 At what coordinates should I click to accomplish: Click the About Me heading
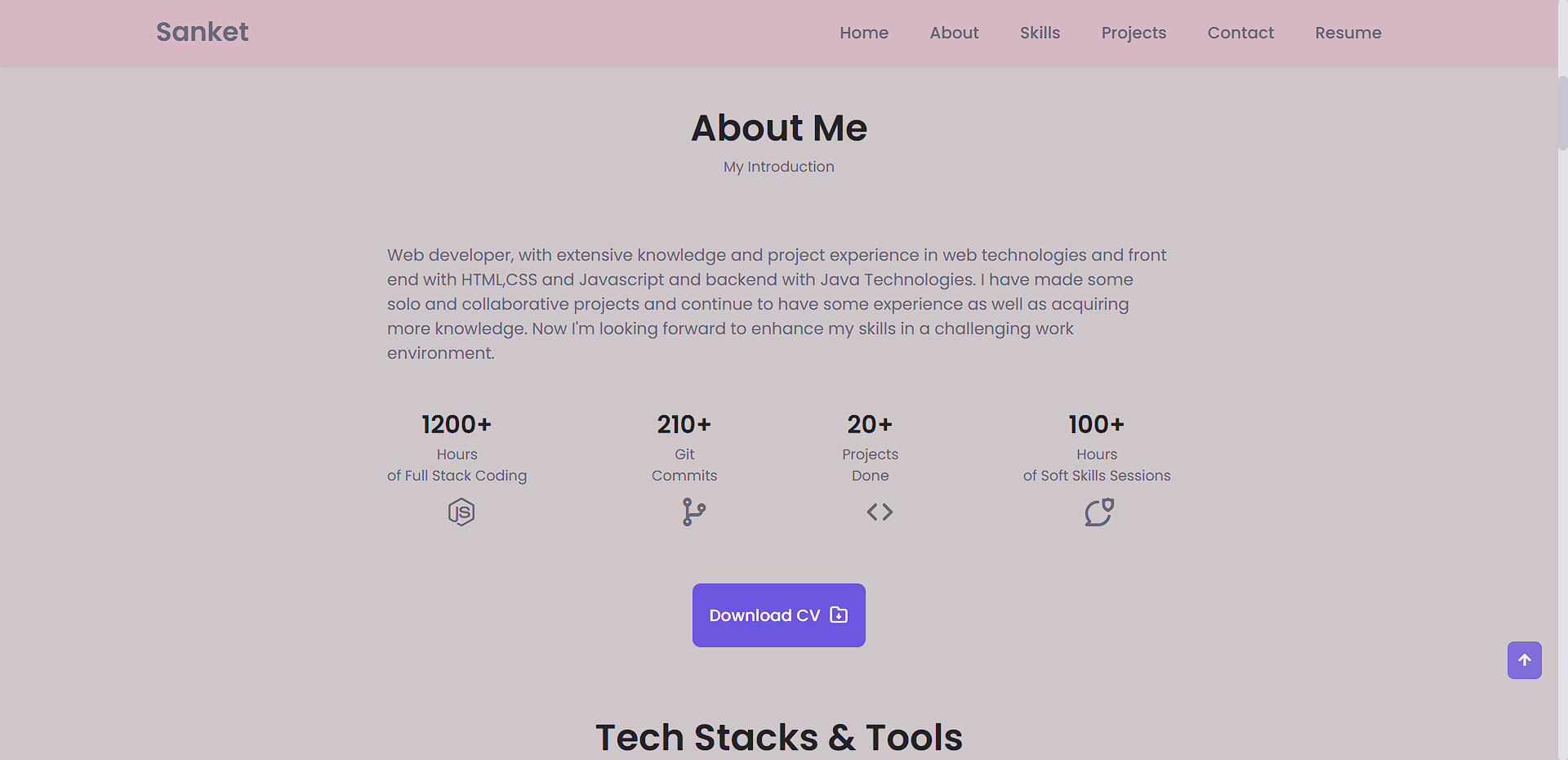click(778, 127)
